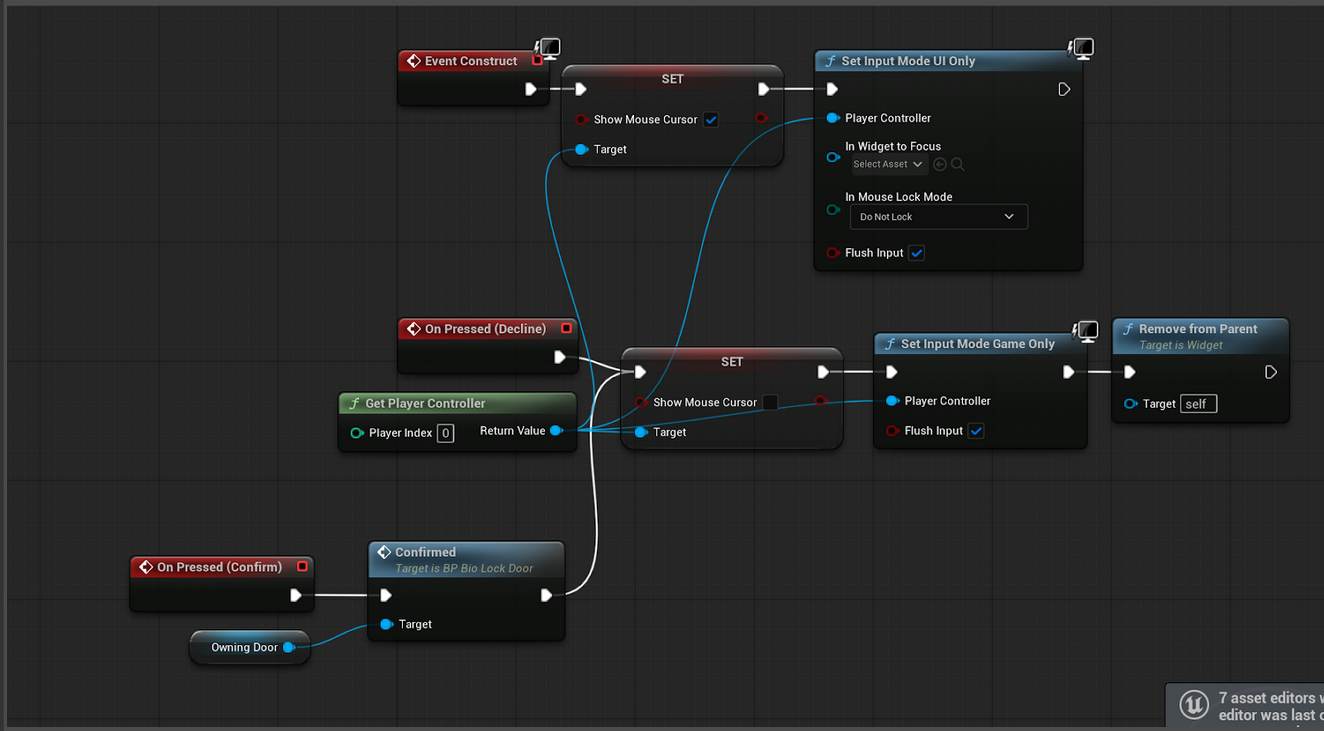
Task: Click the top SET node header
Action: click(x=672, y=79)
